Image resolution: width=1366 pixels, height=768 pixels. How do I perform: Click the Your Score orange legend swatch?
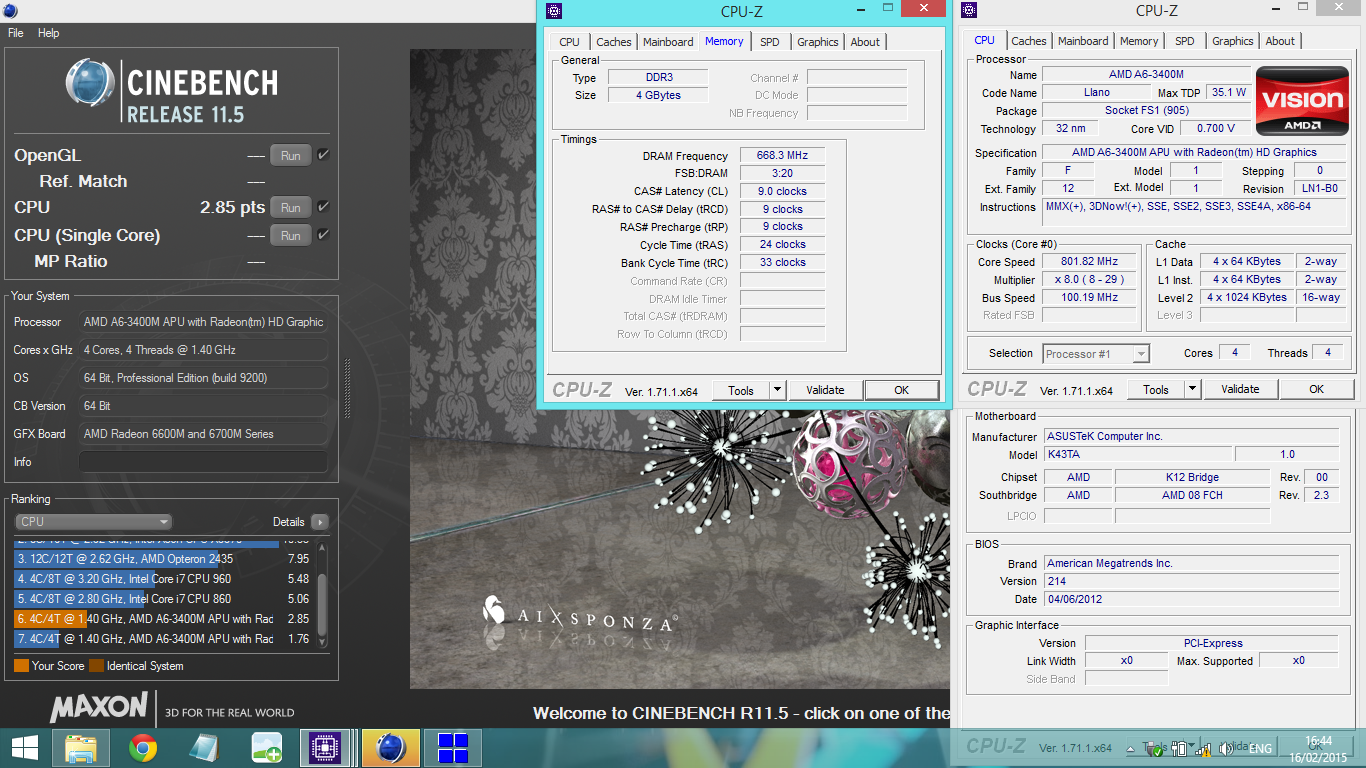pyautogui.click(x=21, y=666)
